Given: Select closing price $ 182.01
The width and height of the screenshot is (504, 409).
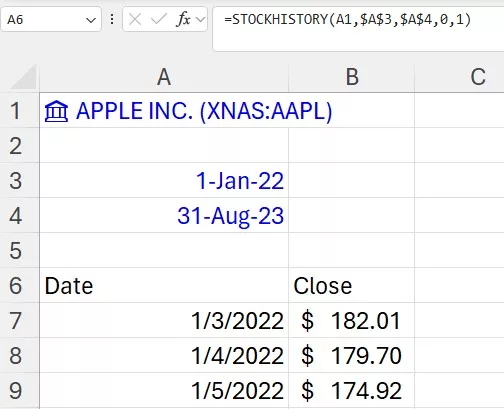Looking at the screenshot, I should [352, 320].
